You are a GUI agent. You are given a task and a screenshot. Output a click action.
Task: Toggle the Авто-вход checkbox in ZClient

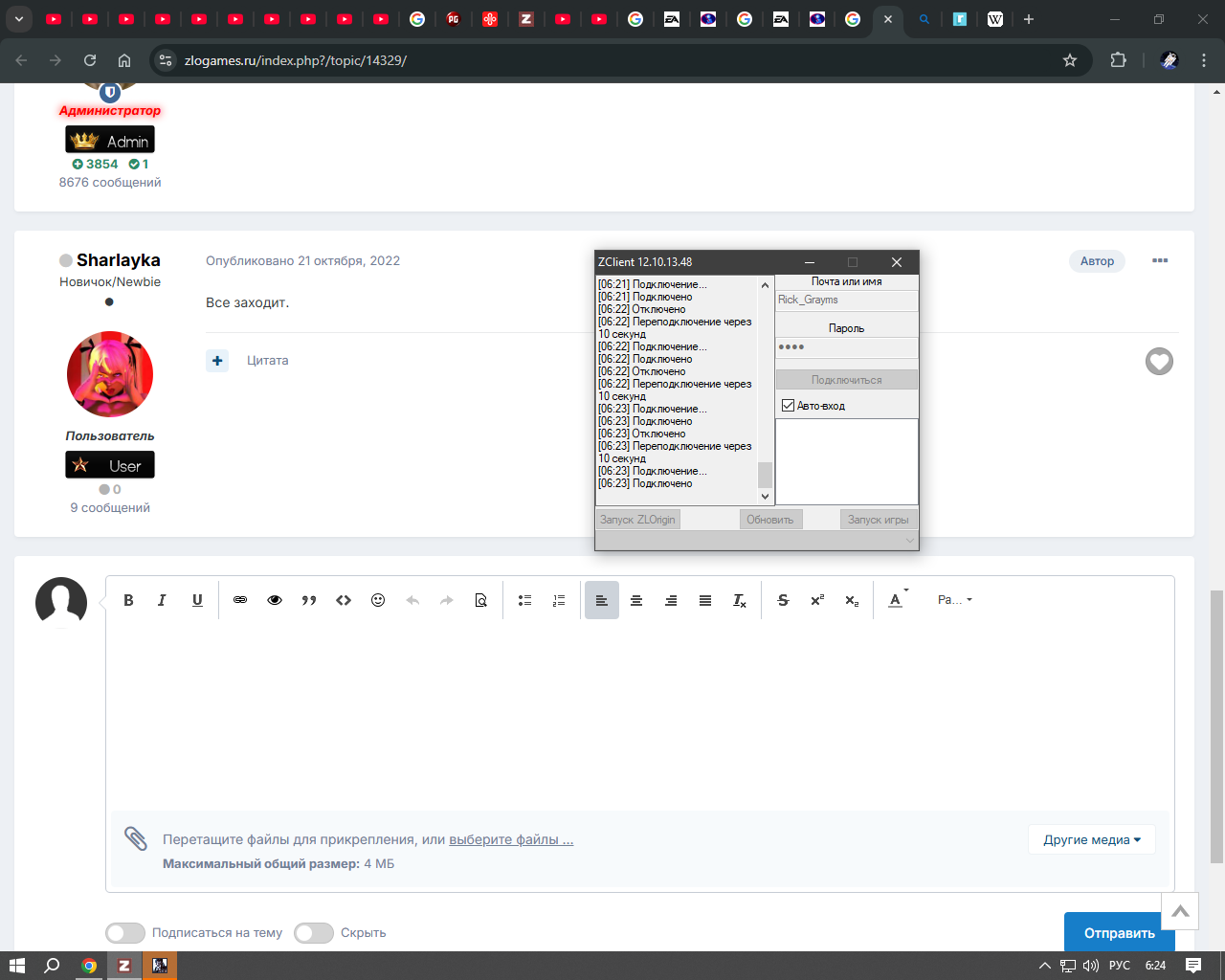[x=789, y=406]
